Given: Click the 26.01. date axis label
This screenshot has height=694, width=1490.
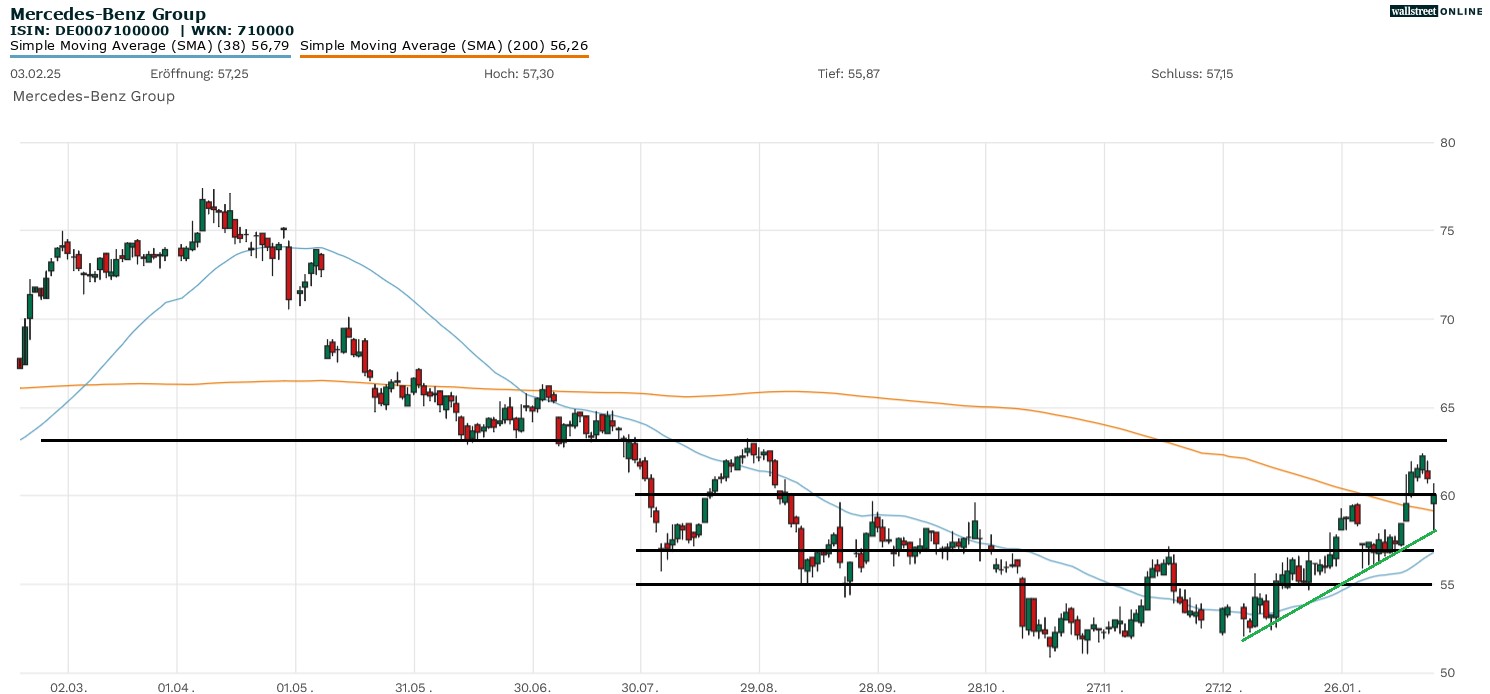Looking at the screenshot, I should tap(1341, 687).
